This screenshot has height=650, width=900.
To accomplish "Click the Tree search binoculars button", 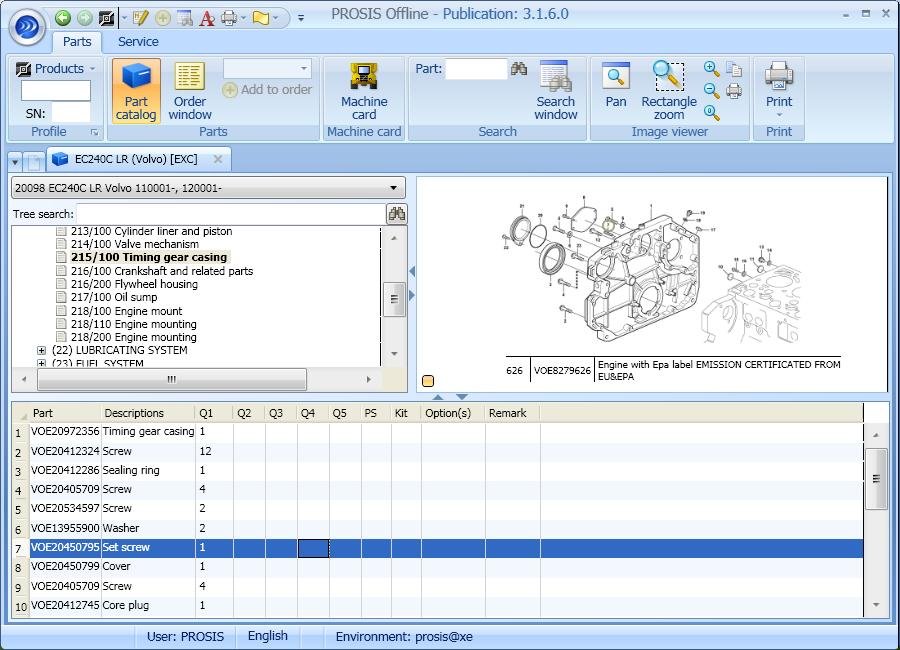I will click(x=397, y=214).
